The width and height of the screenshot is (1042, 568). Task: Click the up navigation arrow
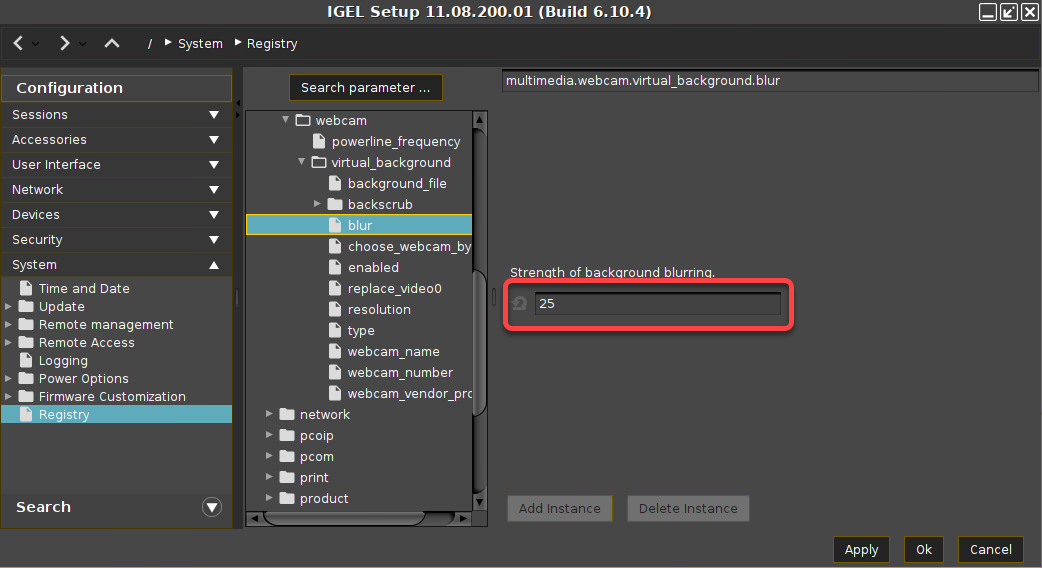(x=112, y=43)
